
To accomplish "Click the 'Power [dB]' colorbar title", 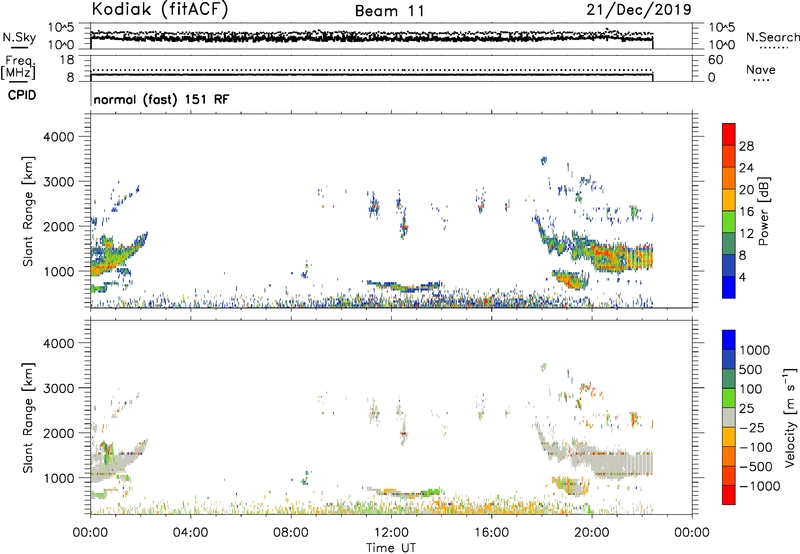I will tap(764, 211).
